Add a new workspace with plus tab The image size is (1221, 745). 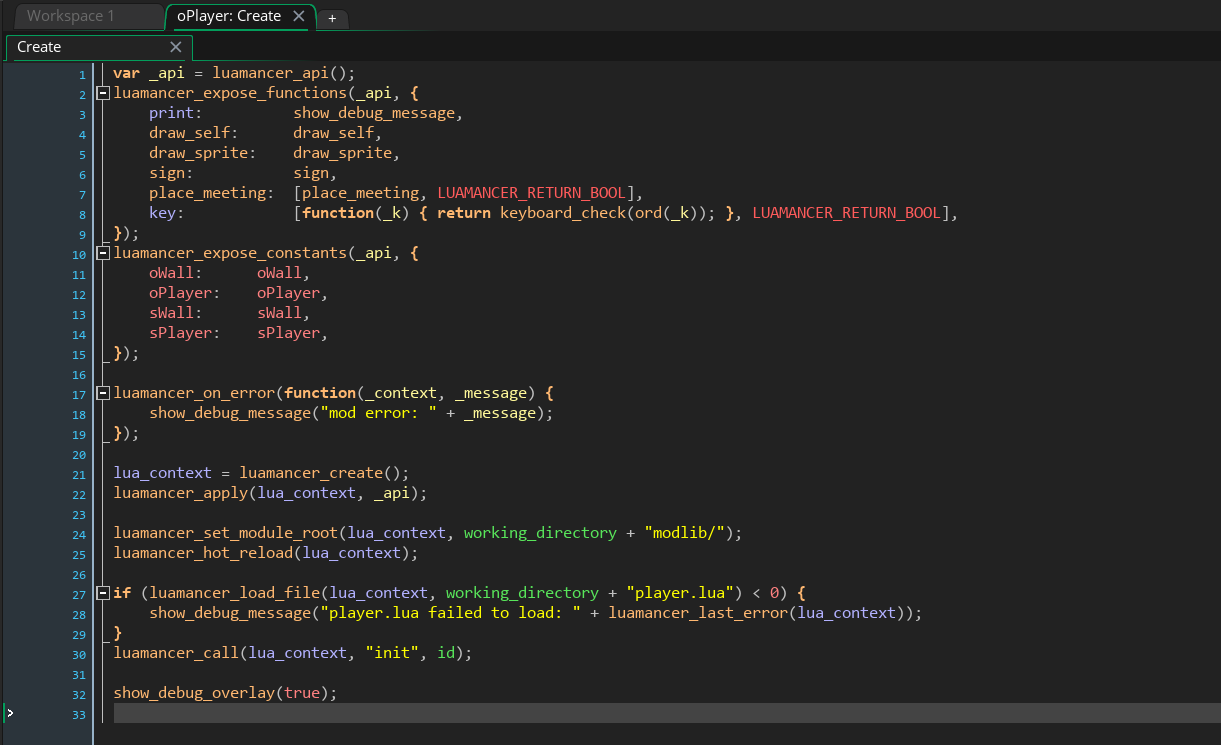click(x=332, y=19)
